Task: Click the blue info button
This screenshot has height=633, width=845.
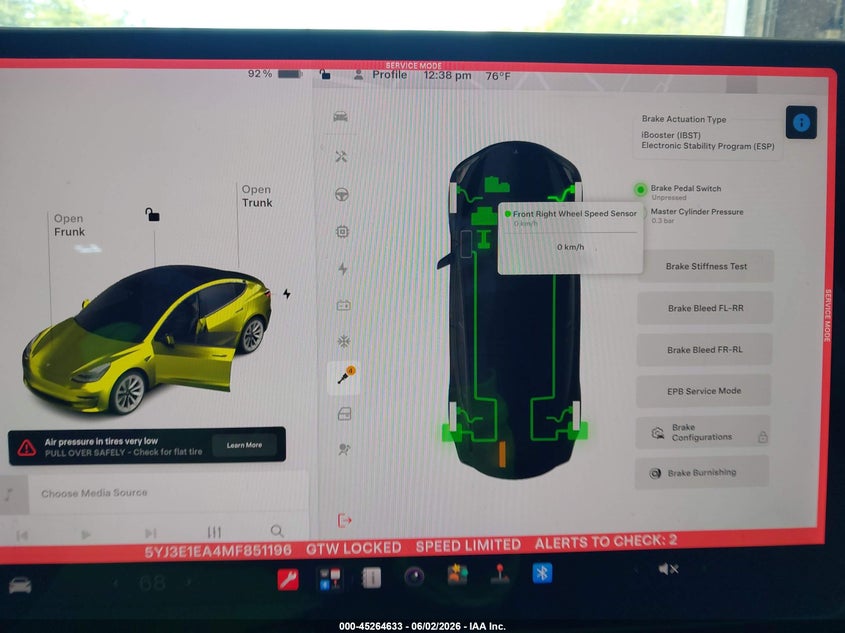Action: click(801, 122)
